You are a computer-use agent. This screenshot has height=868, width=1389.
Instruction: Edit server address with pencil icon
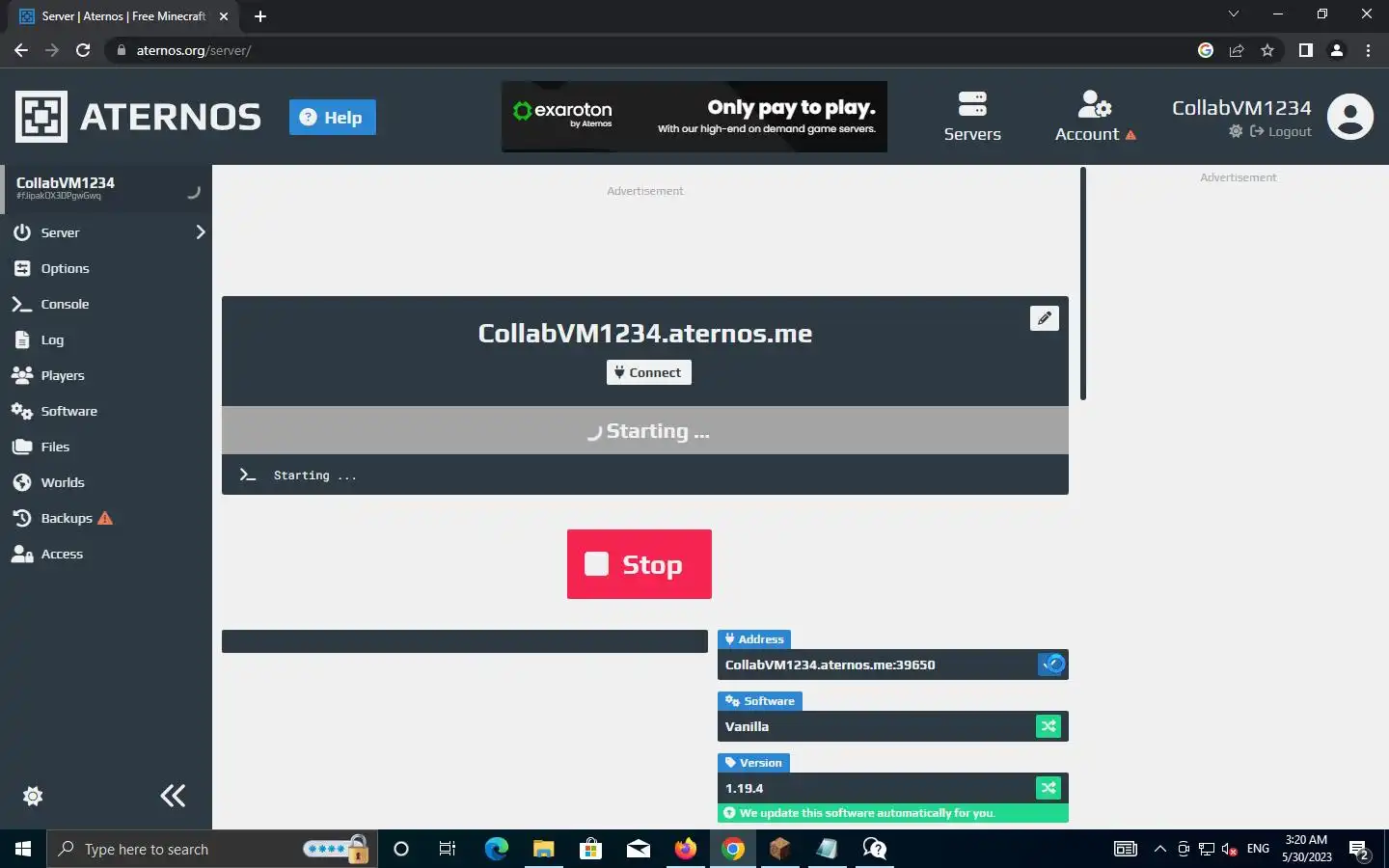1045,318
